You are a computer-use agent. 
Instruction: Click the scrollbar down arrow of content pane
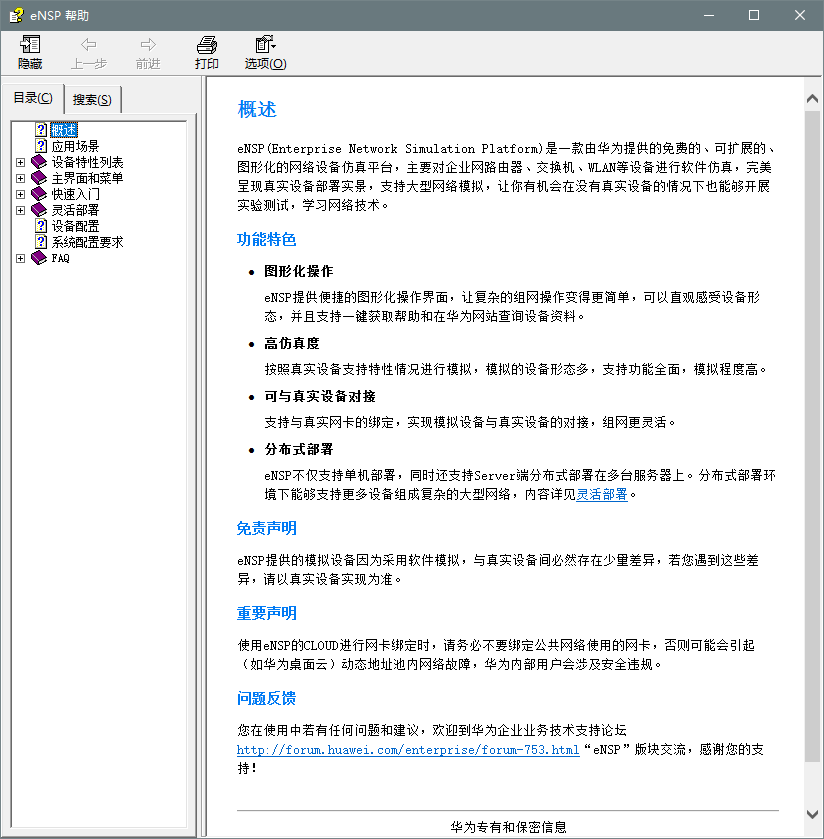pyautogui.click(x=812, y=814)
